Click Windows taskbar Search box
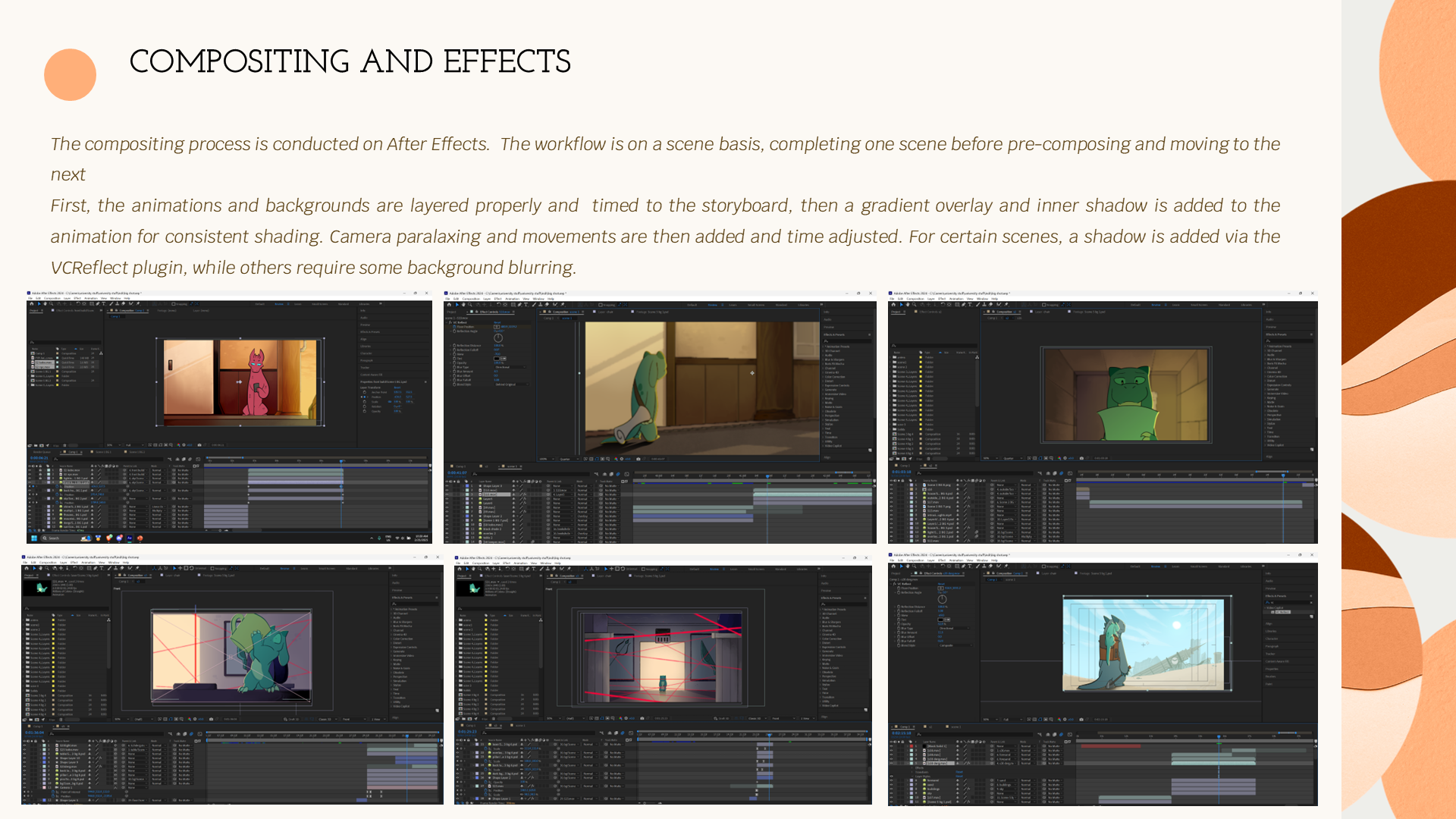This screenshot has height=819, width=1456. (x=67, y=538)
